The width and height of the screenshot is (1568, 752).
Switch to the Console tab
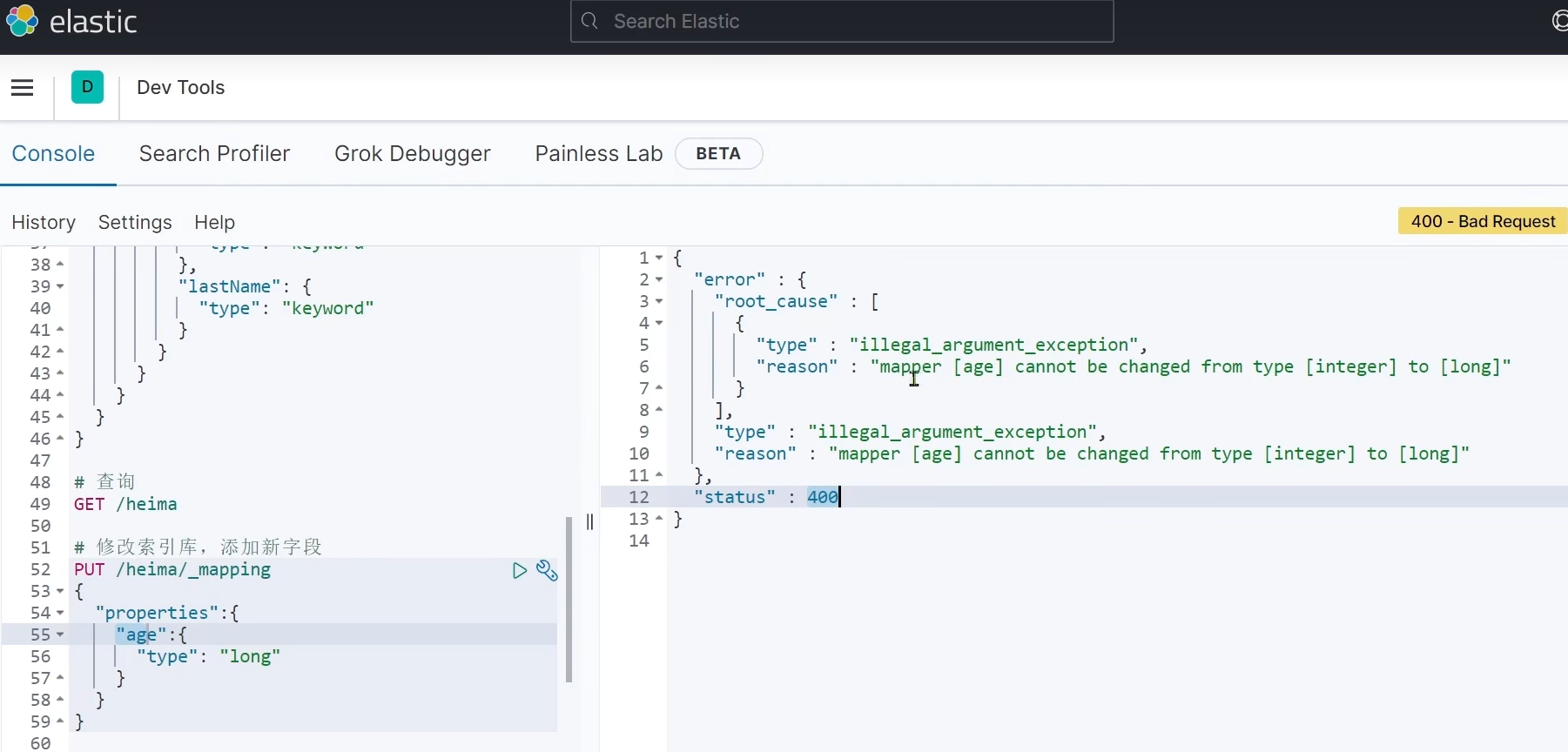(x=53, y=154)
